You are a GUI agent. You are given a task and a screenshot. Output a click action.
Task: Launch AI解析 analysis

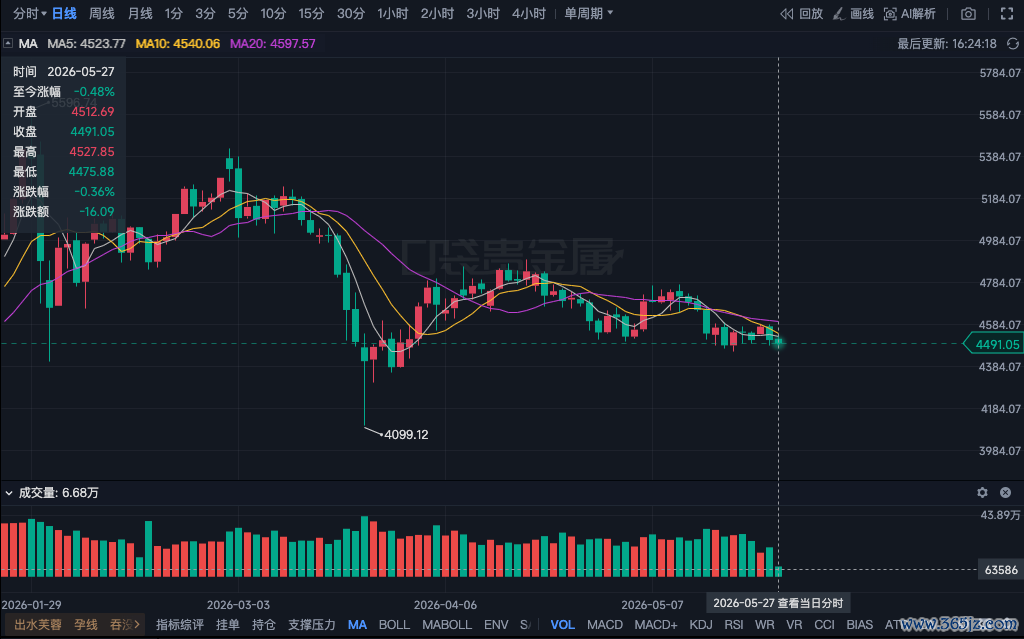[x=910, y=14]
